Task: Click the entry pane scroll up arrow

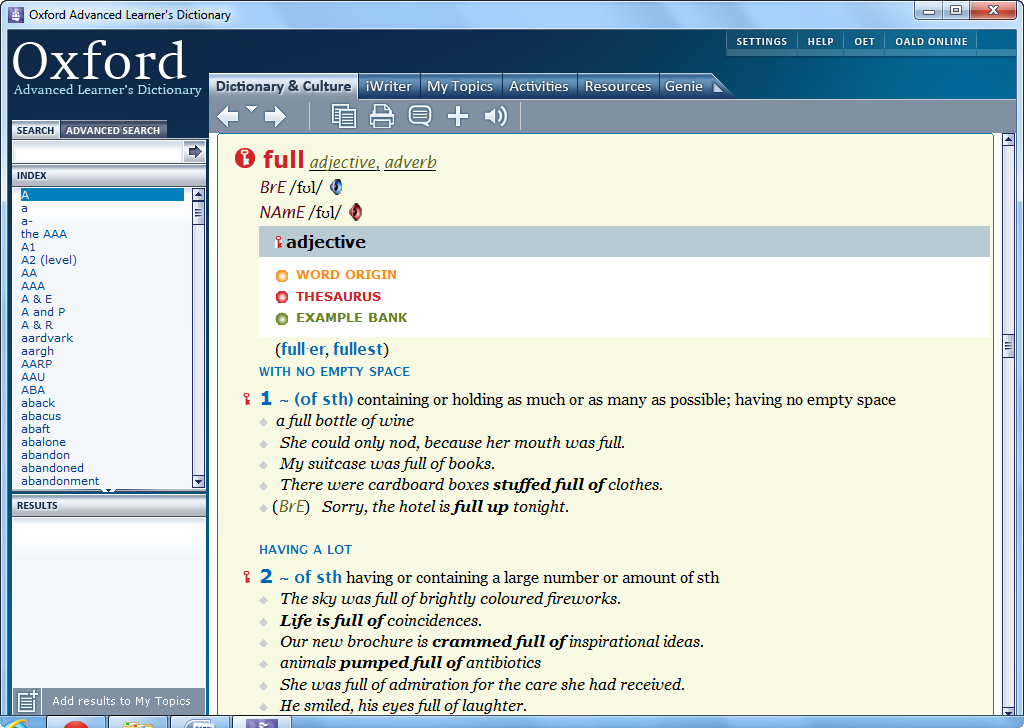Action: click(1008, 139)
